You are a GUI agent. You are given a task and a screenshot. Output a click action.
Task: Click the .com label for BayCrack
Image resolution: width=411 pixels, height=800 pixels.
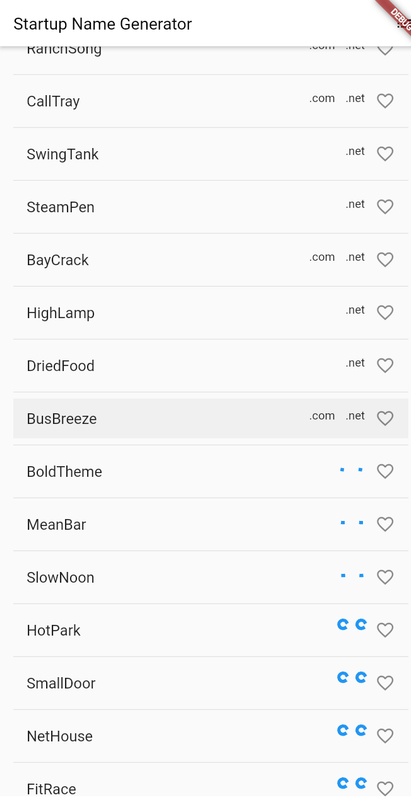(322, 257)
